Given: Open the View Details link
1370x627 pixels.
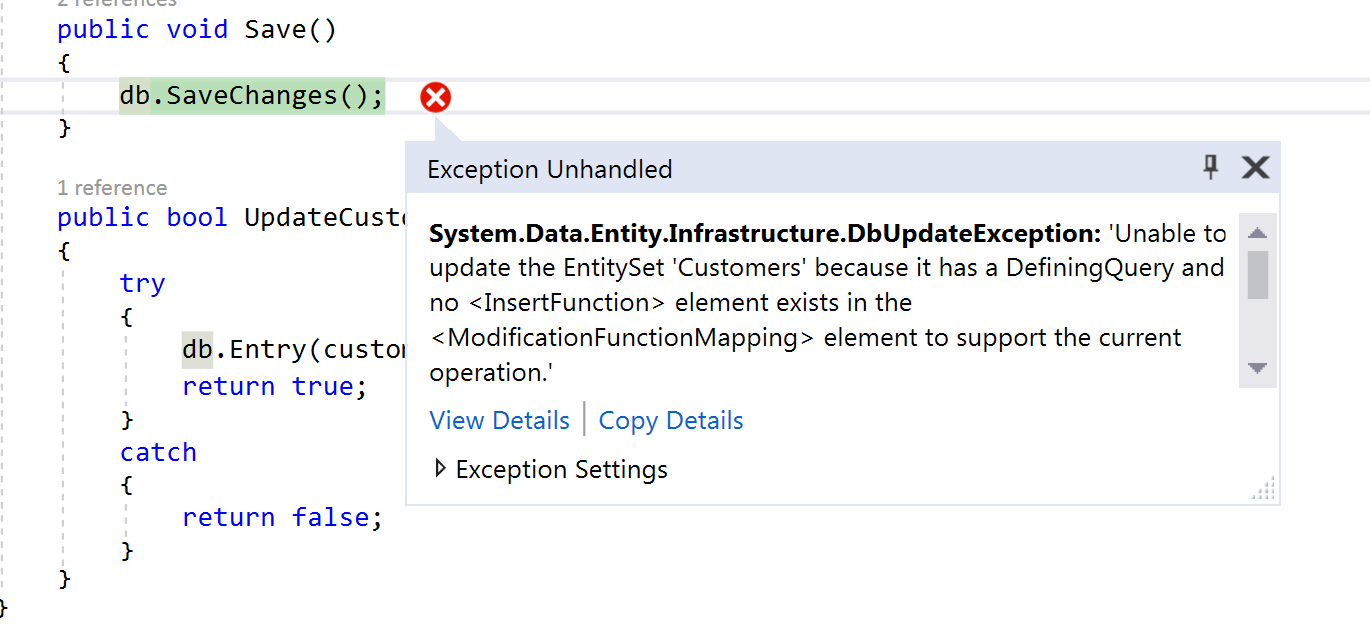Looking at the screenshot, I should click(499, 420).
